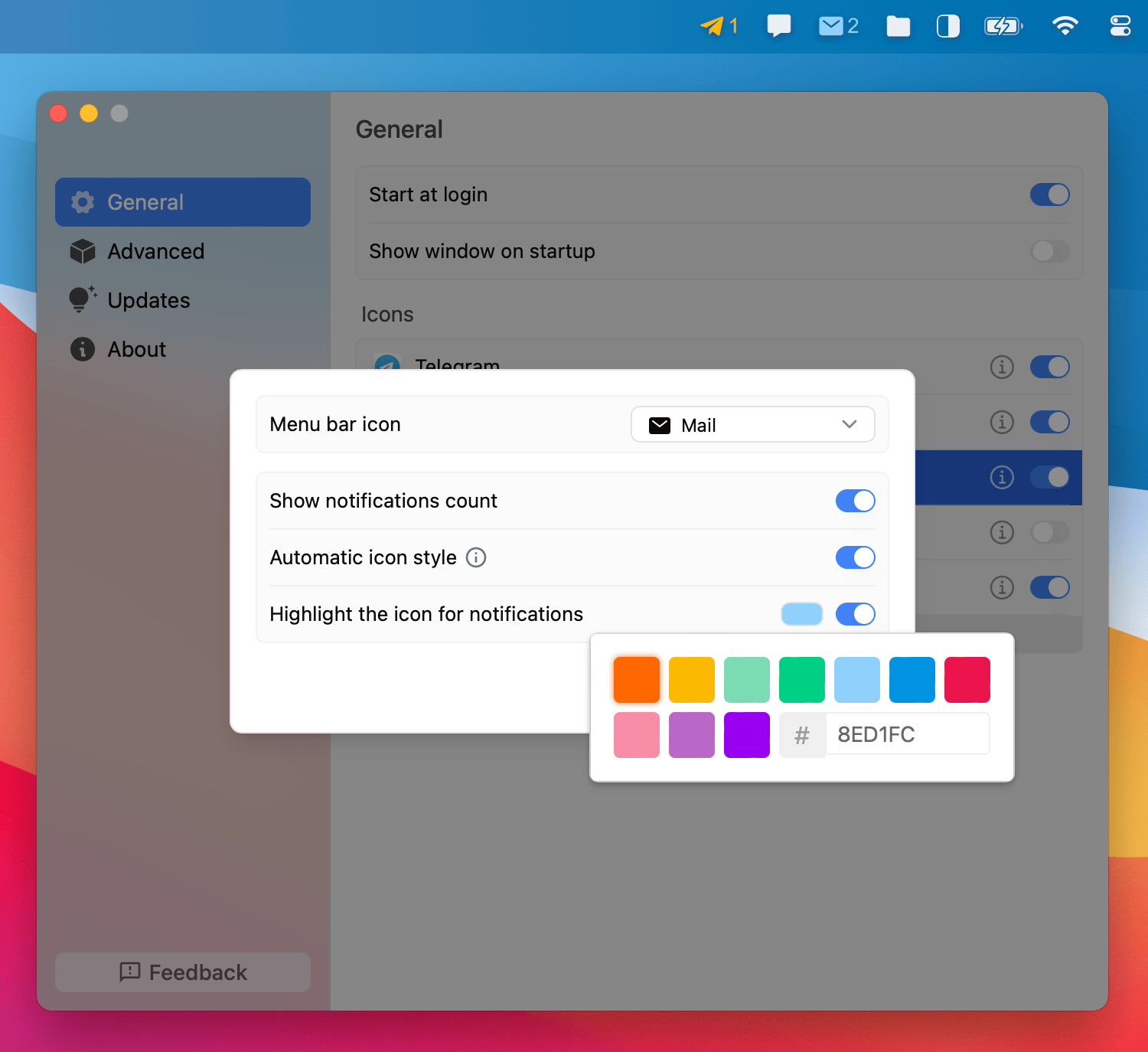Click the info icon in the second icons row

[x=1002, y=422]
